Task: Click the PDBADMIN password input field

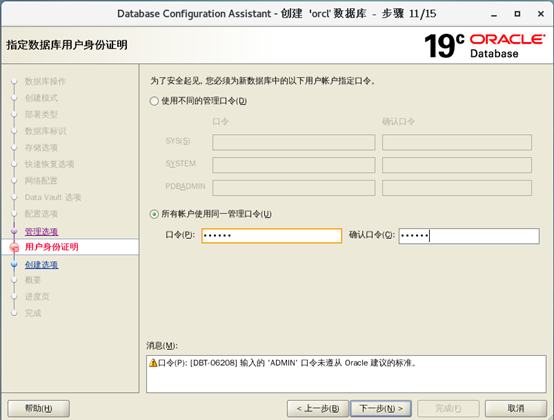Action: click(294, 188)
